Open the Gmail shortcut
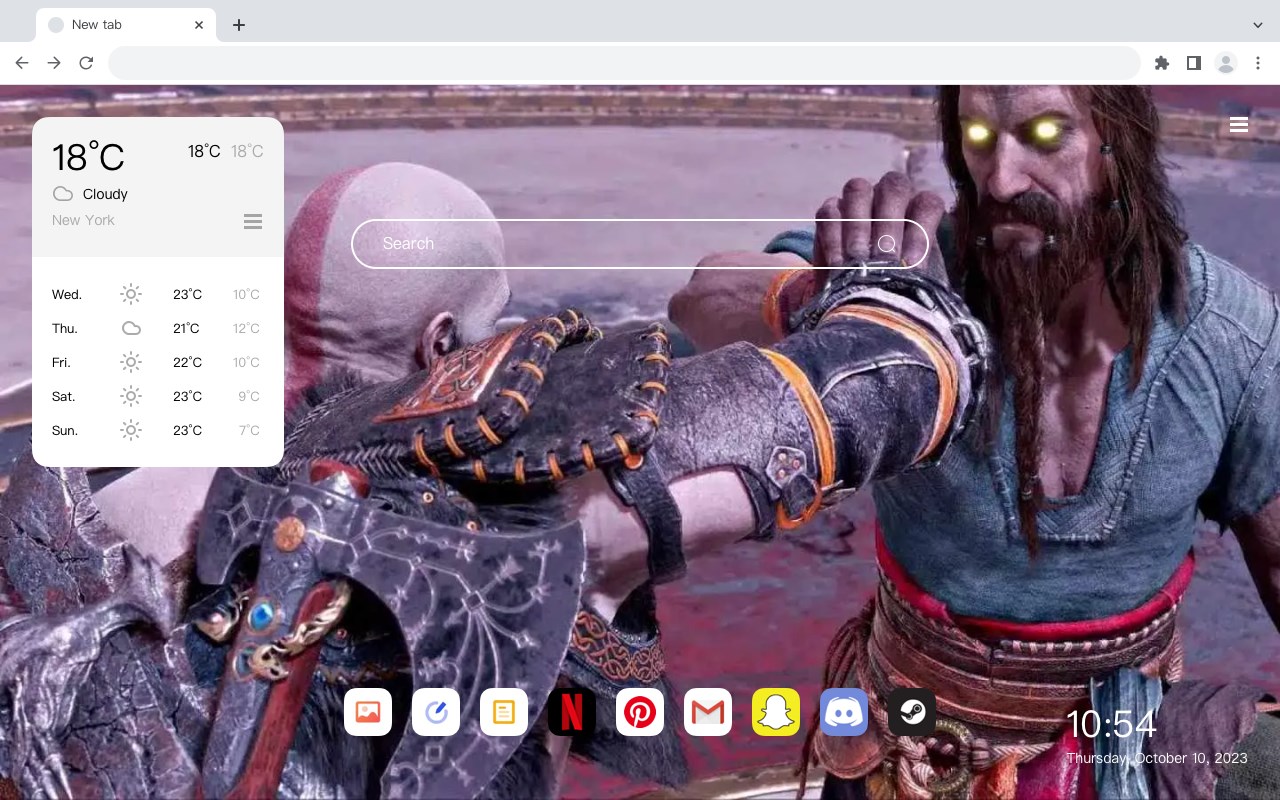Viewport: 1280px width, 800px height. click(708, 712)
